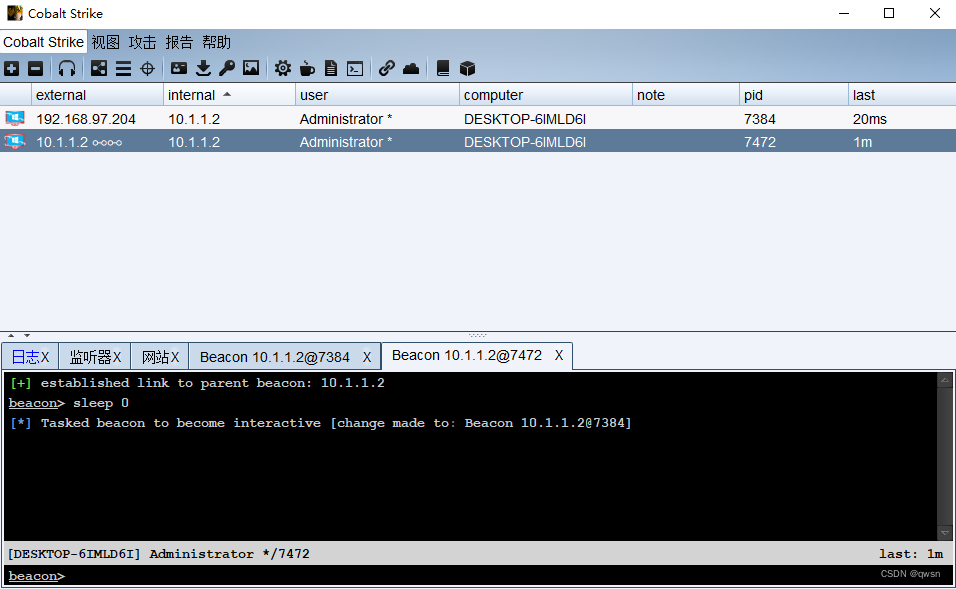
Task: Open the cloud web server manager icon
Action: tap(411, 68)
